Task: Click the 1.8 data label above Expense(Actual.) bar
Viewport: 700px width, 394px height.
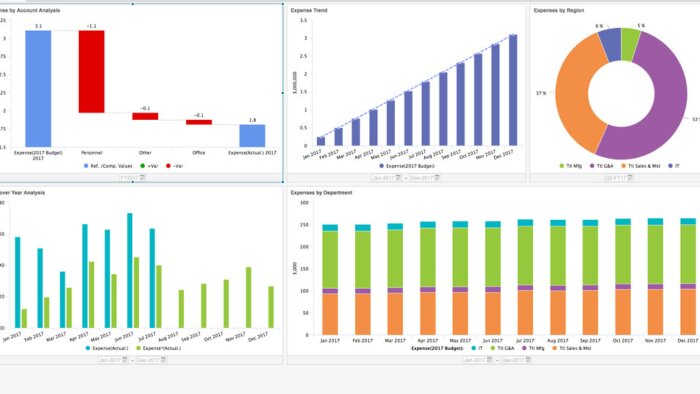Action: (x=253, y=120)
